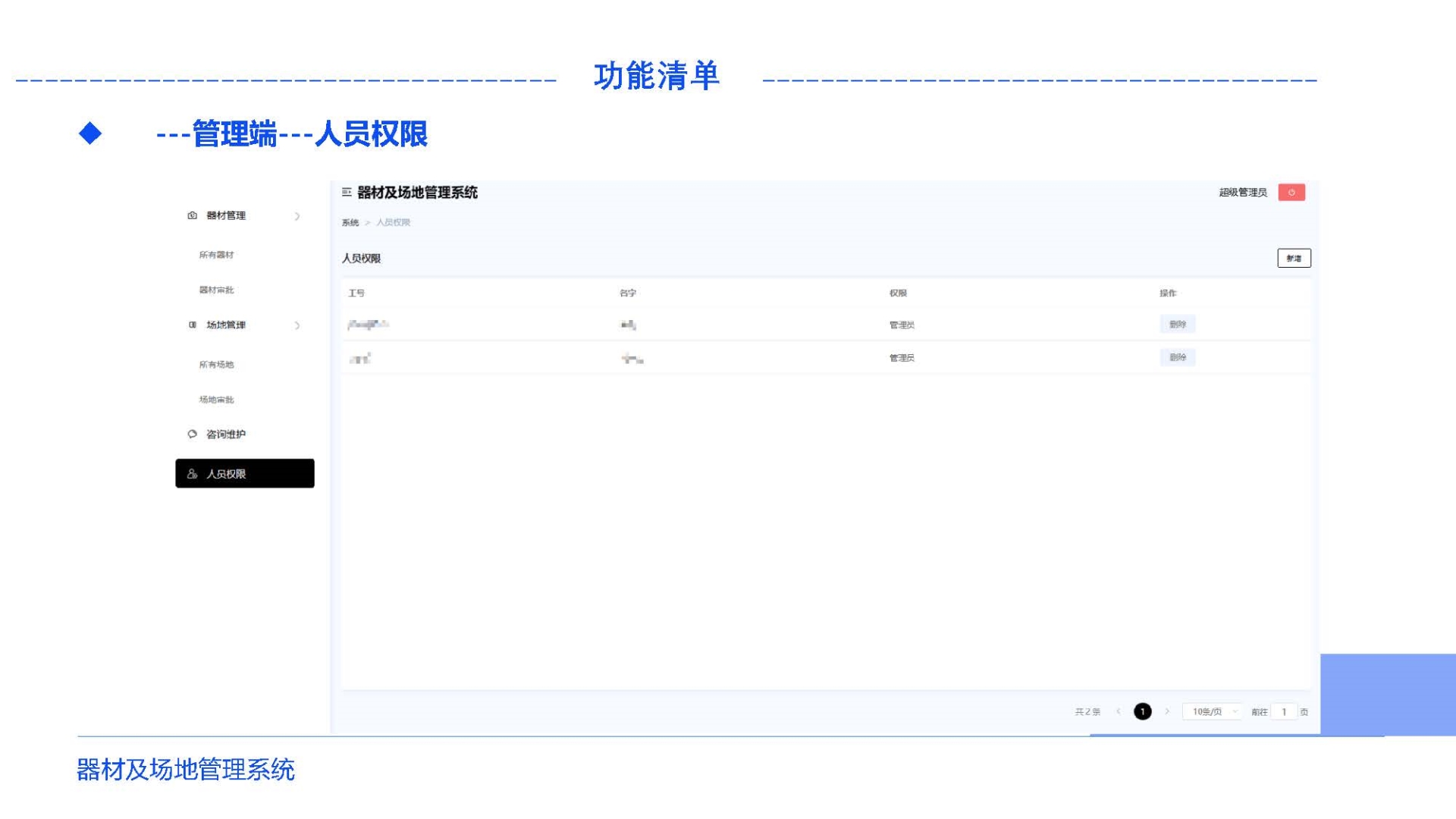This screenshot has width=1456, height=819.
Task: Go to previous page arrow
Action: 1118,711
